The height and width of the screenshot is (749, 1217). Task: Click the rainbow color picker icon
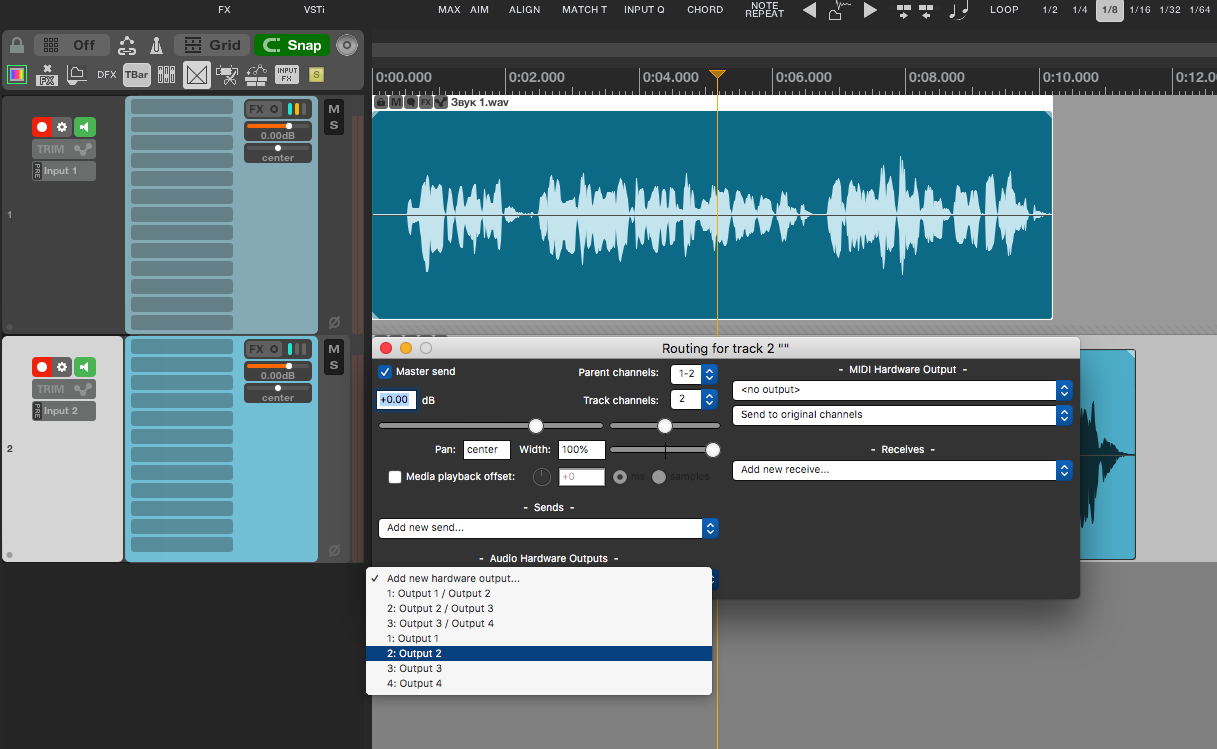click(x=17, y=74)
